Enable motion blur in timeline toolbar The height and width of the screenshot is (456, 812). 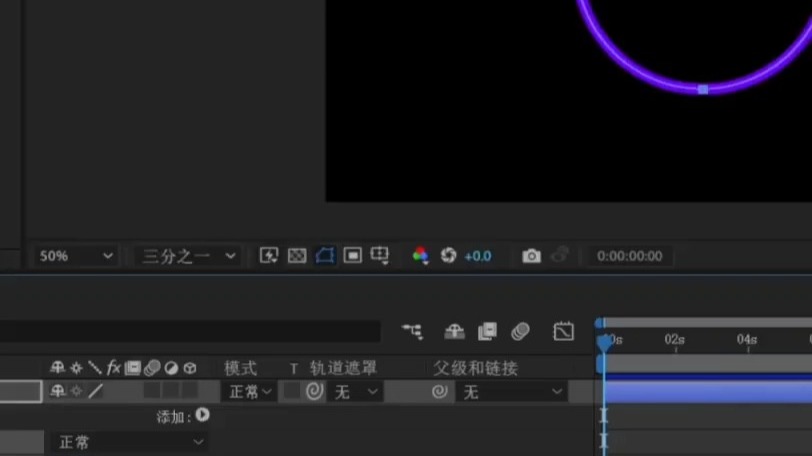point(520,331)
